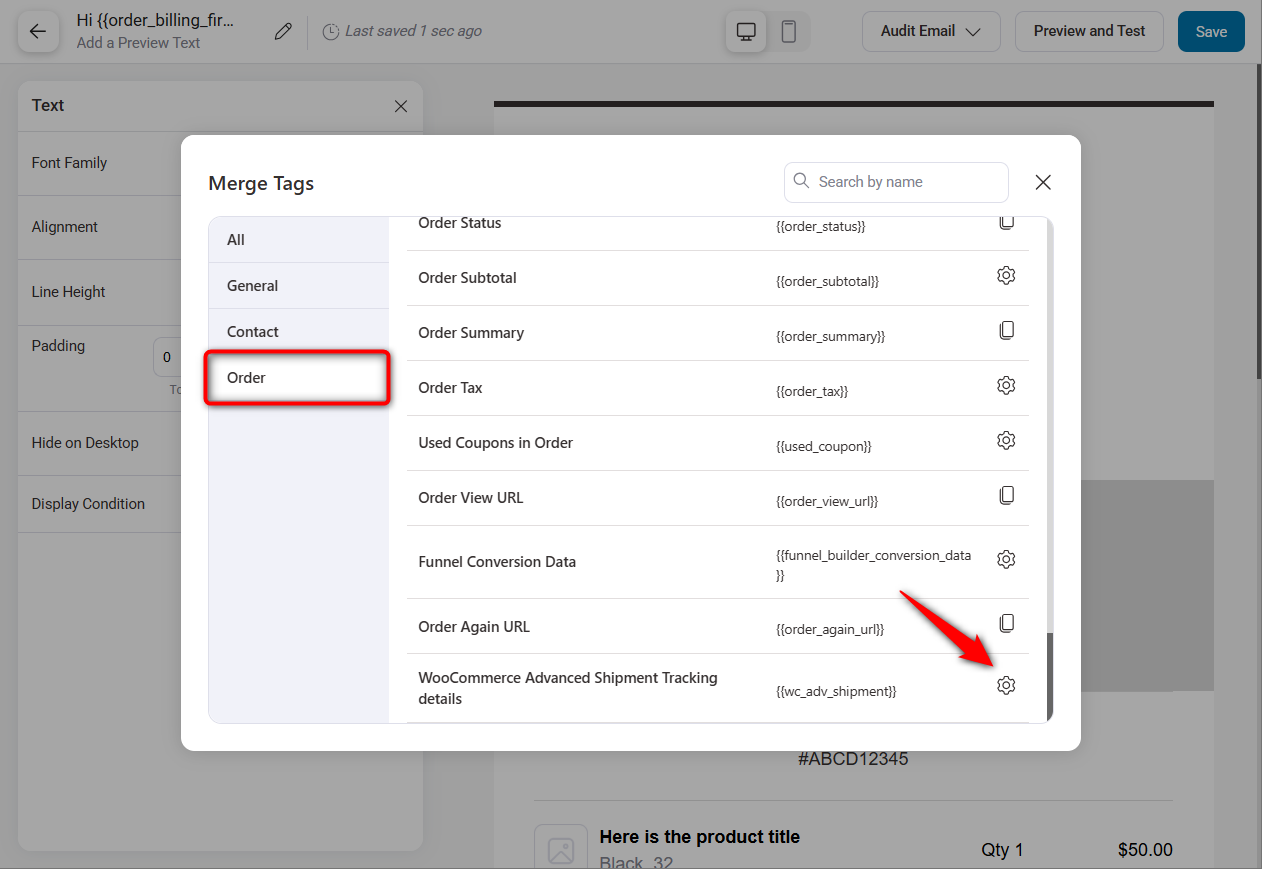Viewport: 1262px width, 869px height.
Task: Open the Audit Email dropdown
Action: 931,31
